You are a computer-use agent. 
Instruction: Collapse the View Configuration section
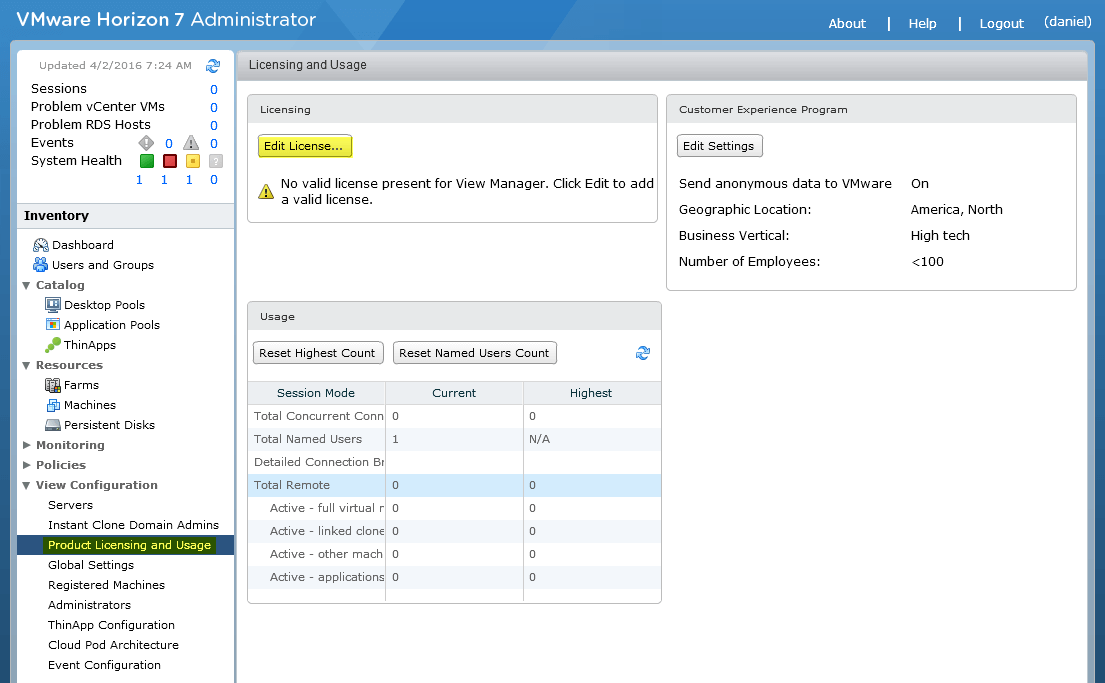(26, 485)
